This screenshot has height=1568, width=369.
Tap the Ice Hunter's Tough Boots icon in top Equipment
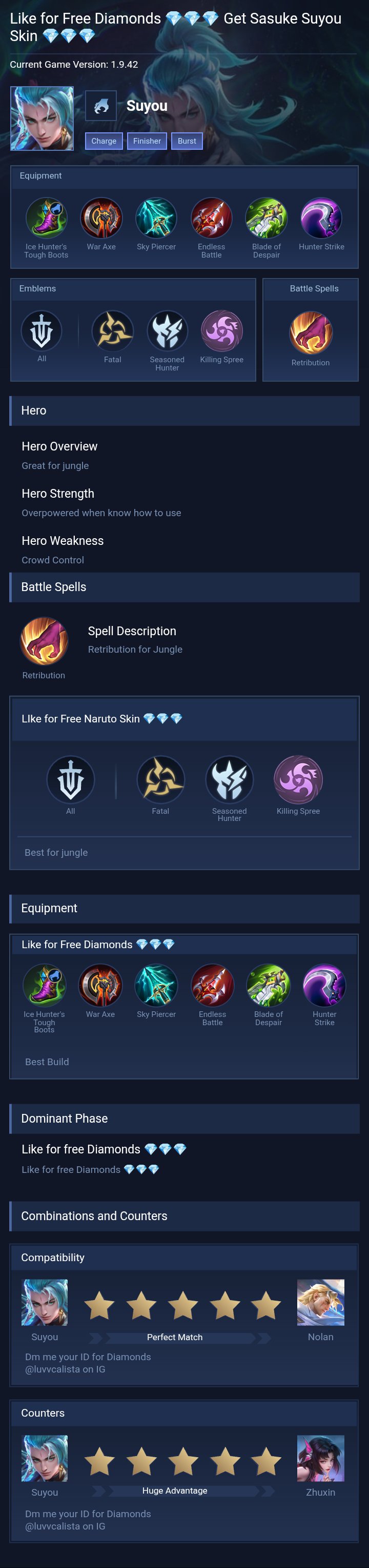pyautogui.click(x=46, y=218)
